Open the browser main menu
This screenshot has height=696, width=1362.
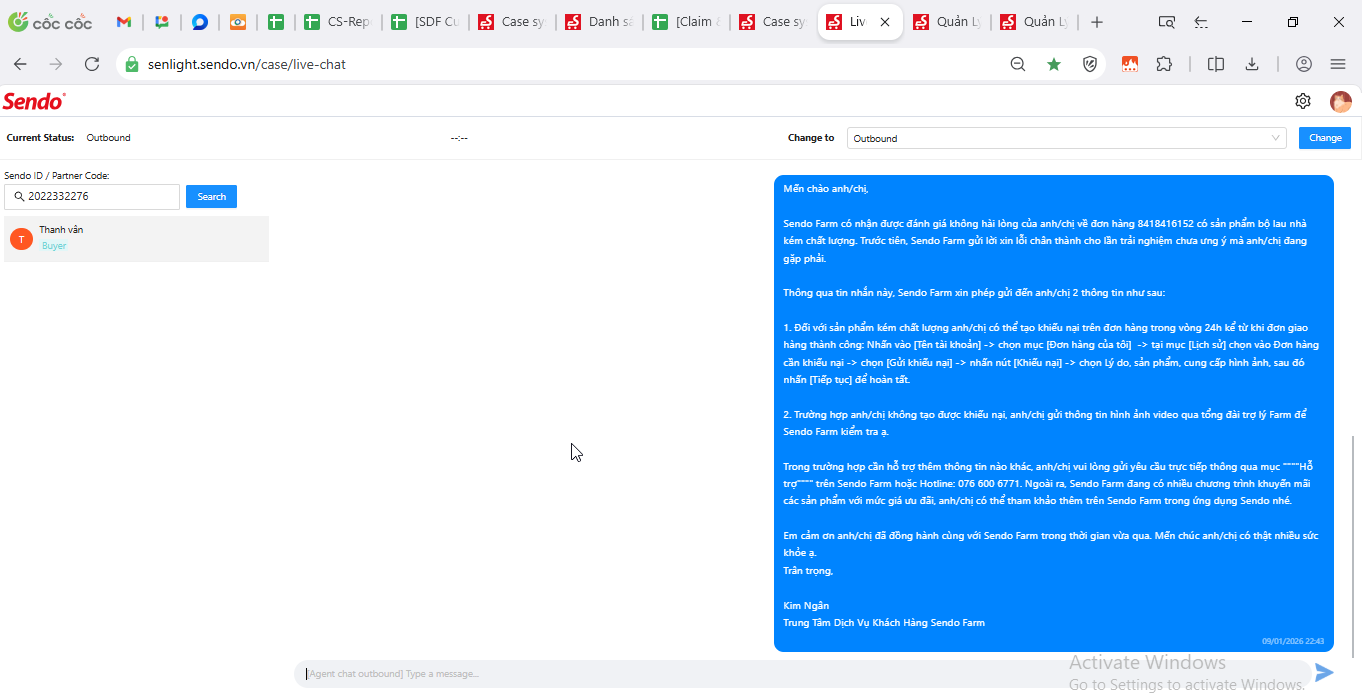1338,64
